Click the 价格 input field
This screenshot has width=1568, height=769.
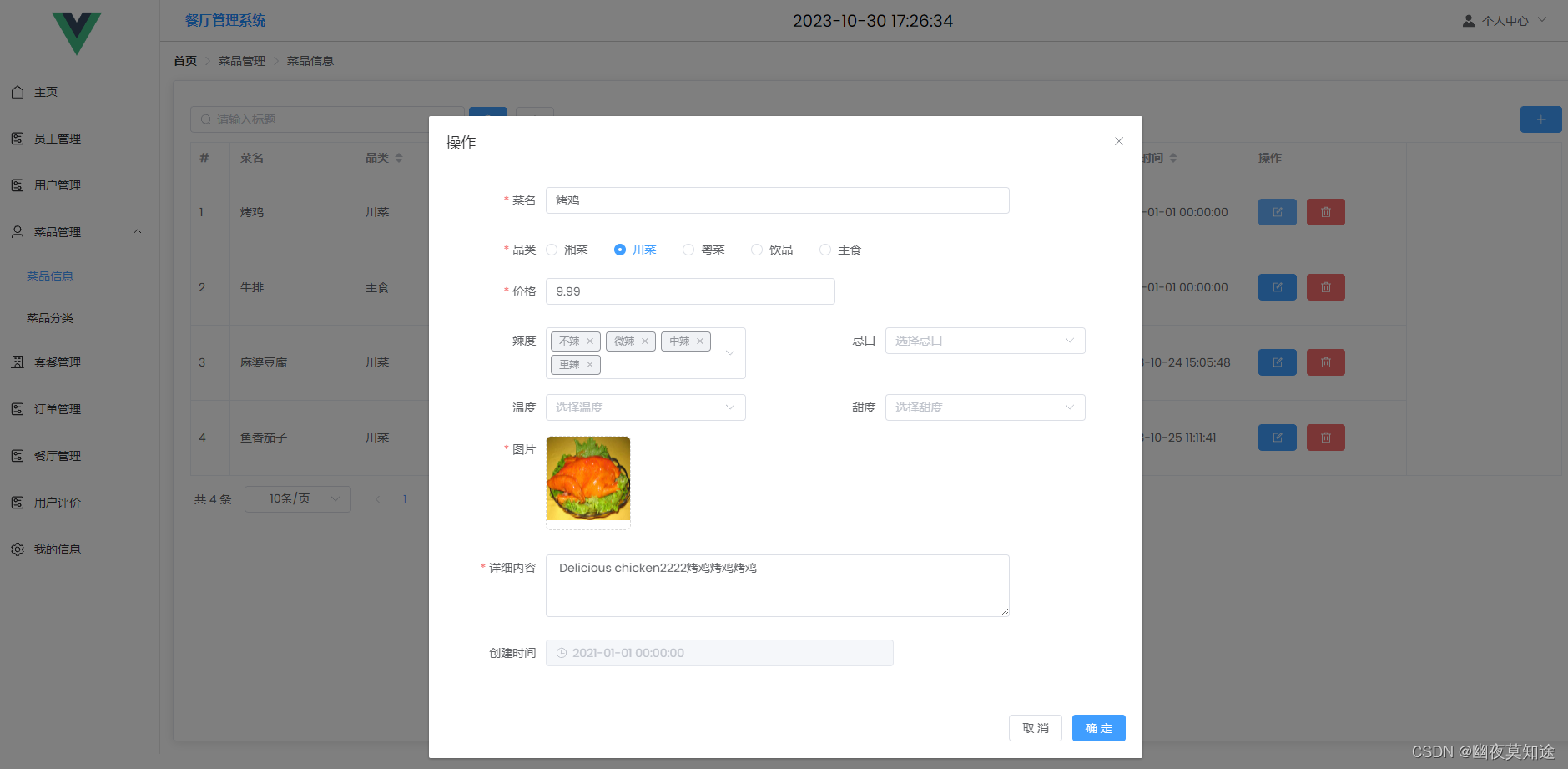tap(690, 291)
